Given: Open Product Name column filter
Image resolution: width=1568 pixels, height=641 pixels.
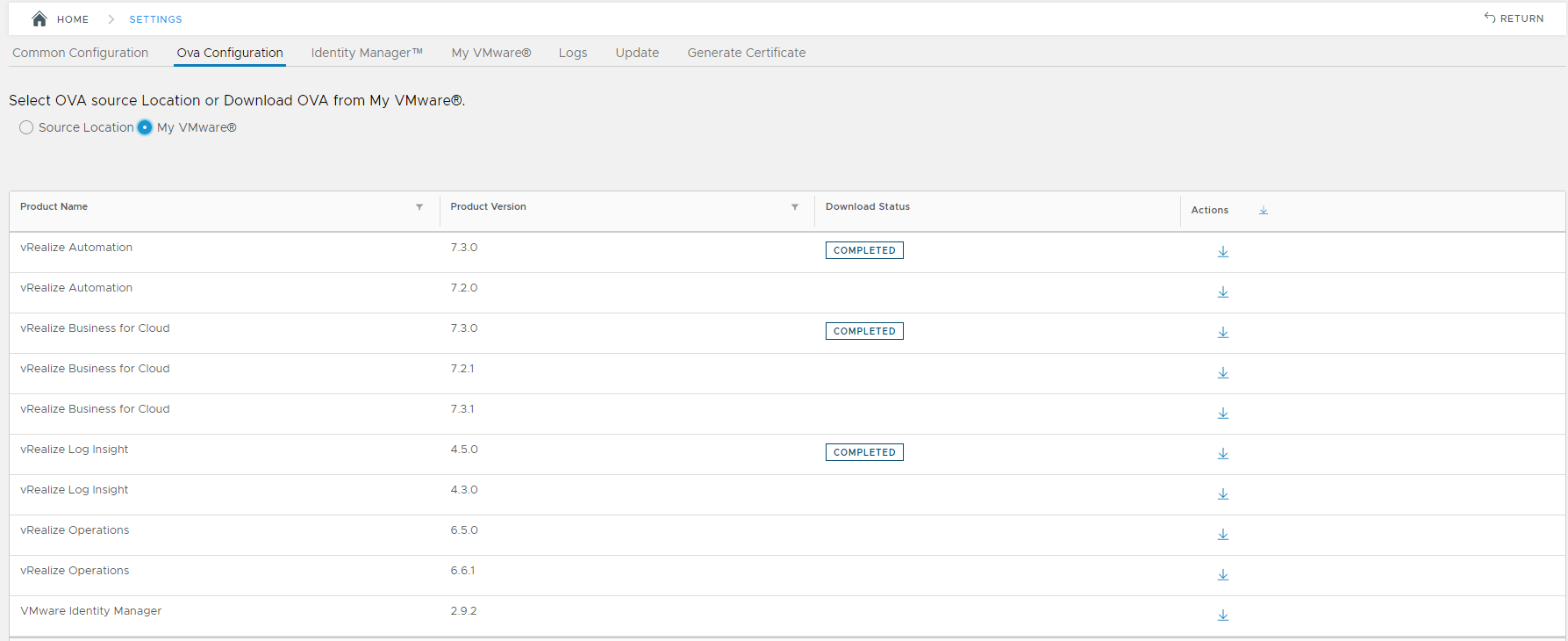Looking at the screenshot, I should pyautogui.click(x=419, y=207).
